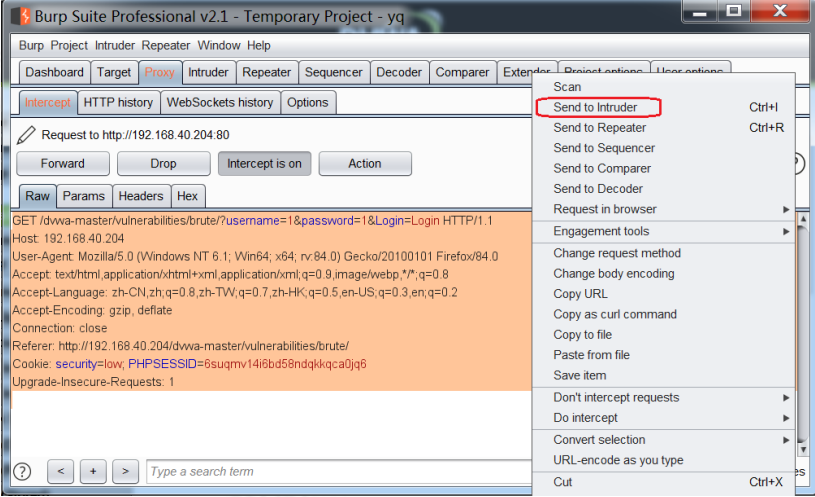Expand the Don't intercept requests submenu
This screenshot has height=497, width=815.
point(664,398)
